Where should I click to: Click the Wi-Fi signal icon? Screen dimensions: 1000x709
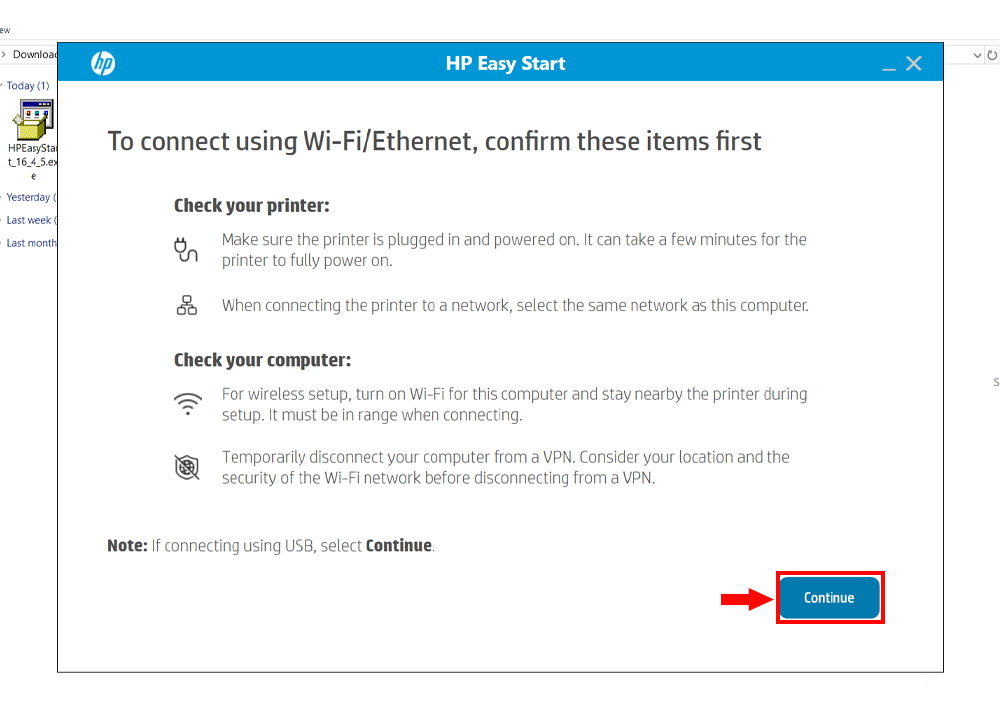pyautogui.click(x=187, y=404)
